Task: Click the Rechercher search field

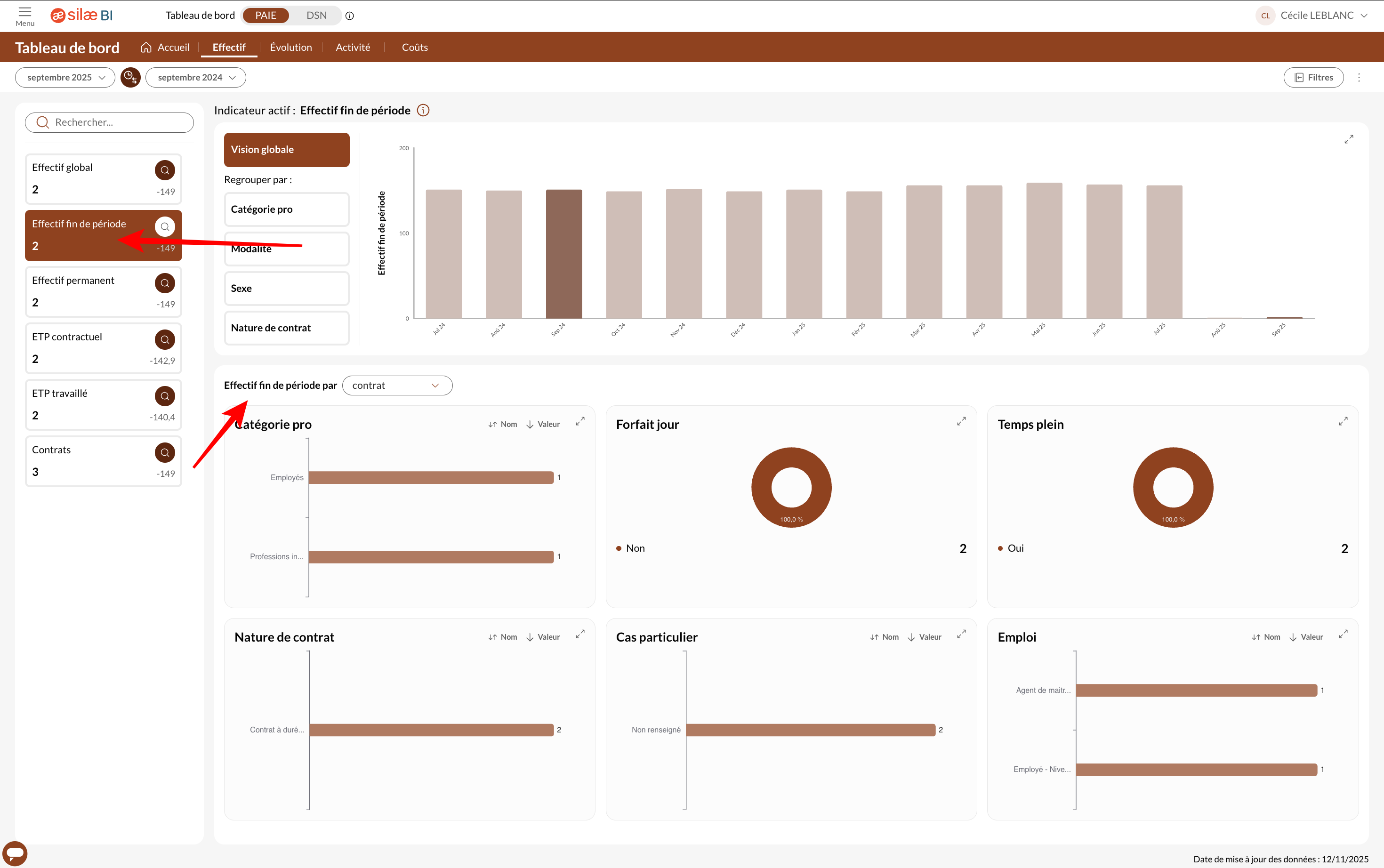Action: [x=110, y=122]
